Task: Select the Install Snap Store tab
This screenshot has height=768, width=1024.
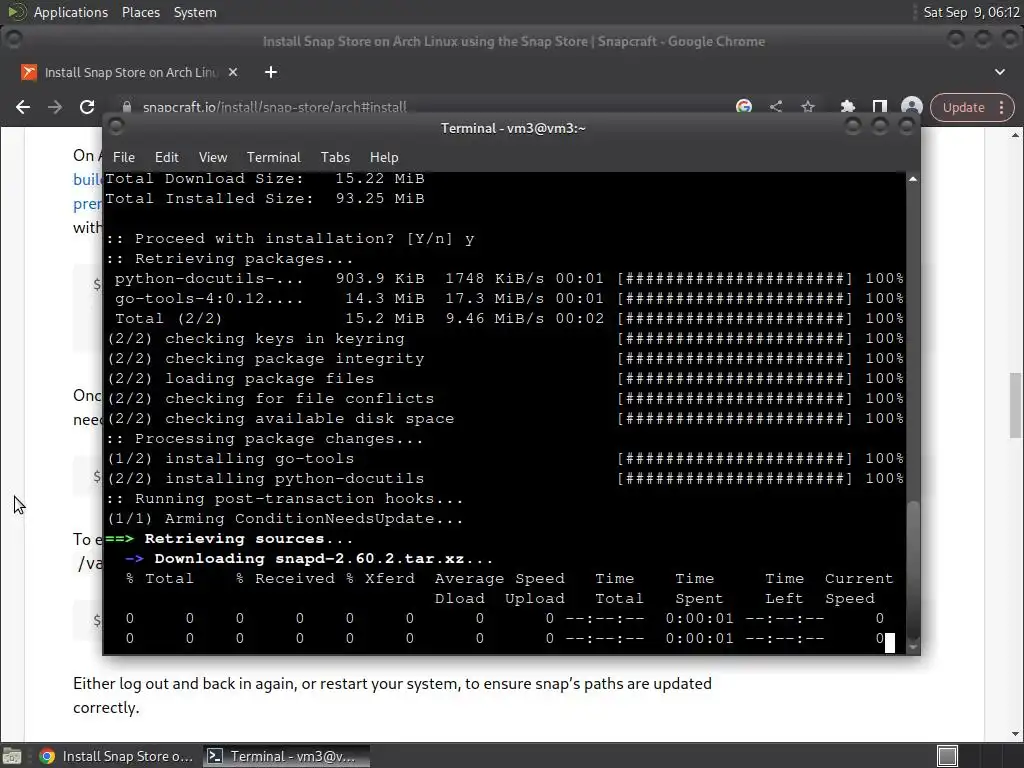Action: point(129,72)
